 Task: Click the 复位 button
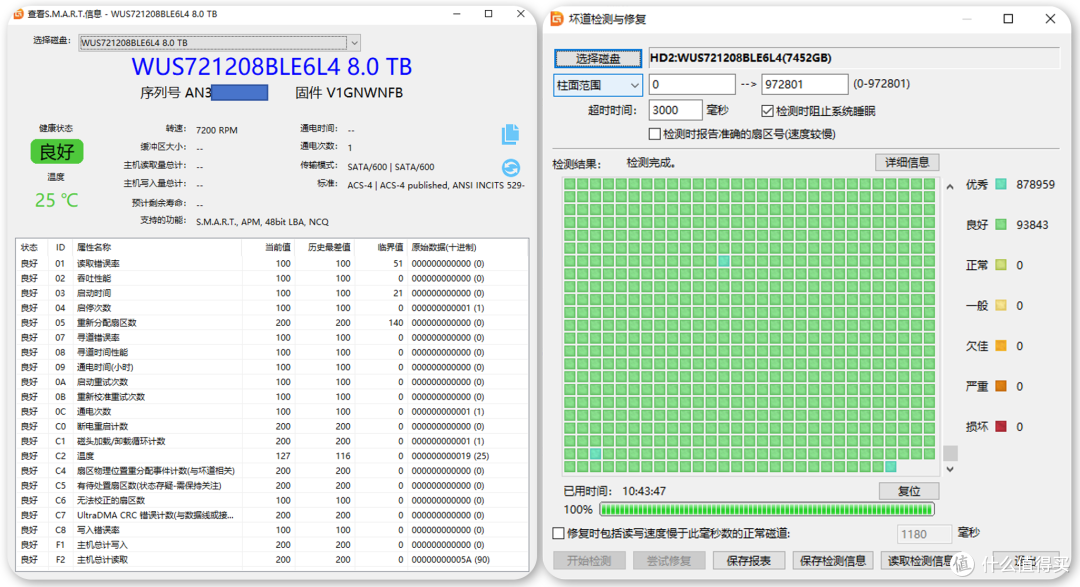909,491
